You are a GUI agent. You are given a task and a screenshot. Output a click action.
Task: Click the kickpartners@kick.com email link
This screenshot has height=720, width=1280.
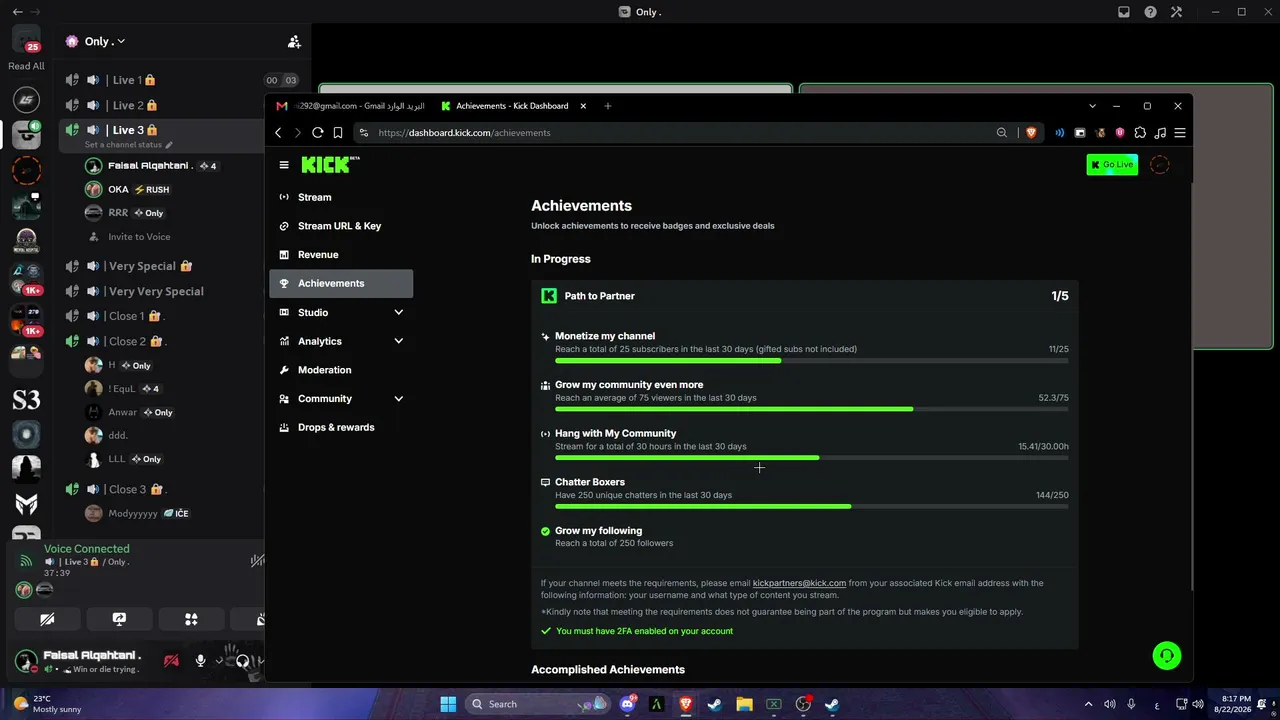point(799,583)
